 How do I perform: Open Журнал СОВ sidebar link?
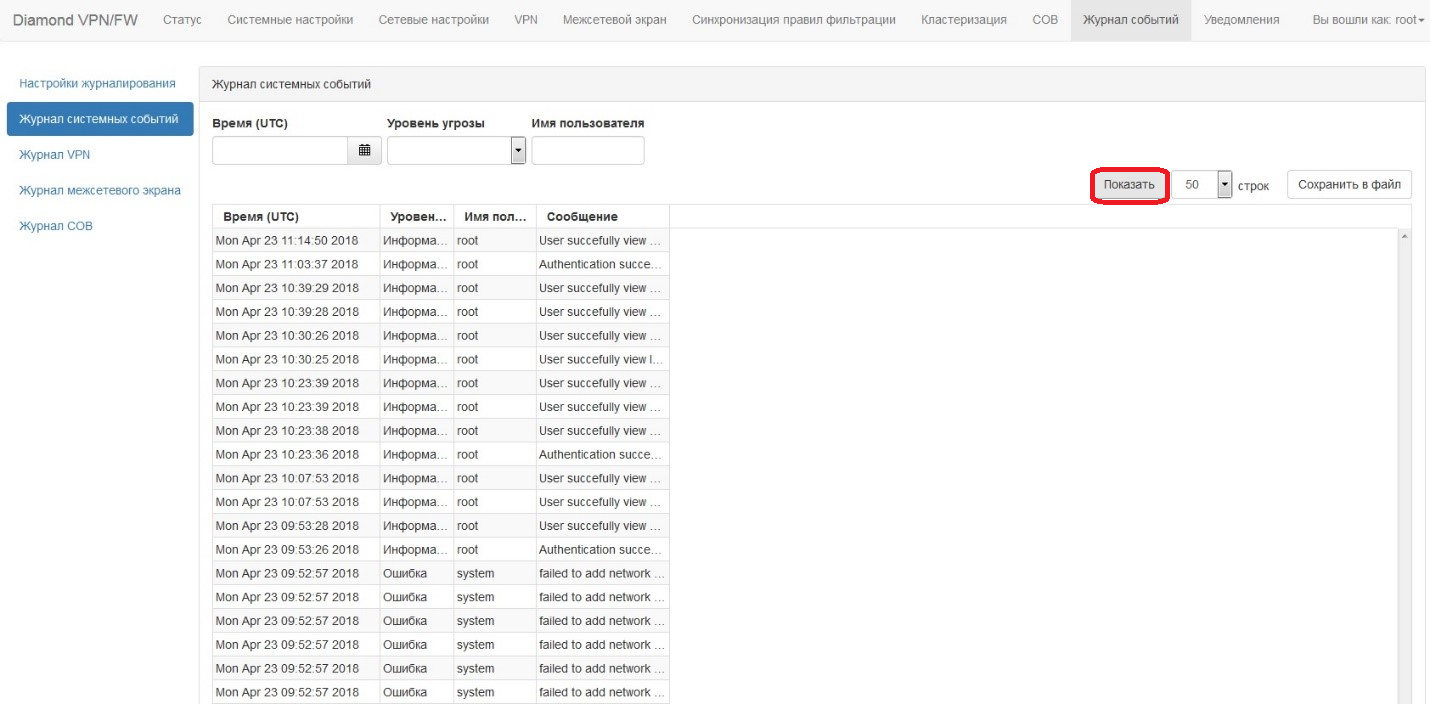[x=56, y=226]
